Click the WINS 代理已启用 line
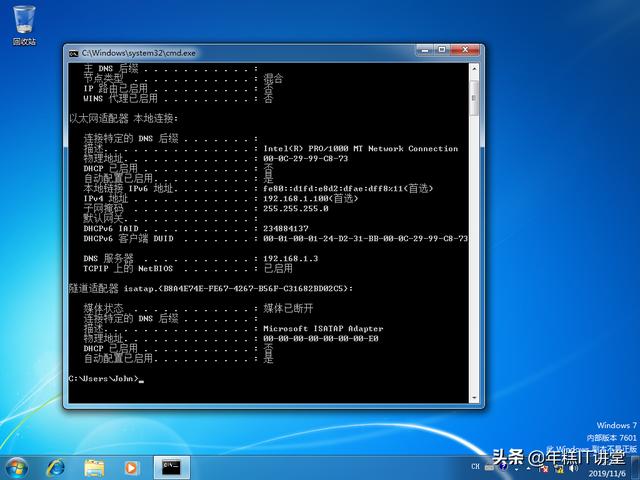This screenshot has height=480, width=640. [x=178, y=98]
